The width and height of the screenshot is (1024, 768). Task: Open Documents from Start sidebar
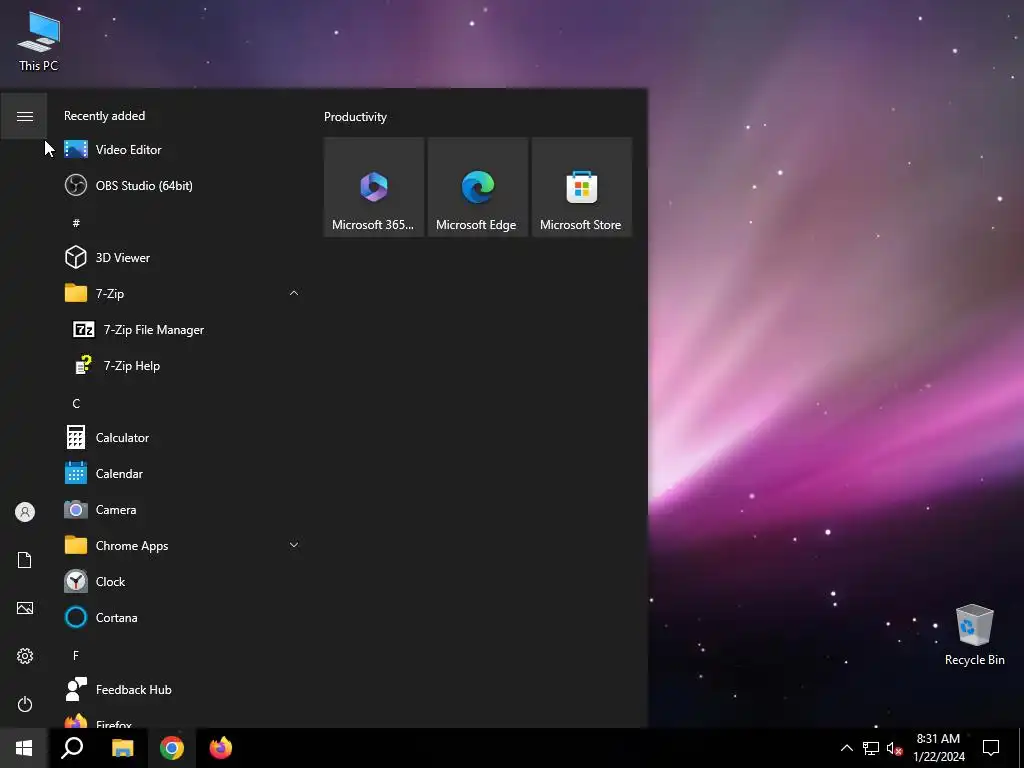(25, 560)
